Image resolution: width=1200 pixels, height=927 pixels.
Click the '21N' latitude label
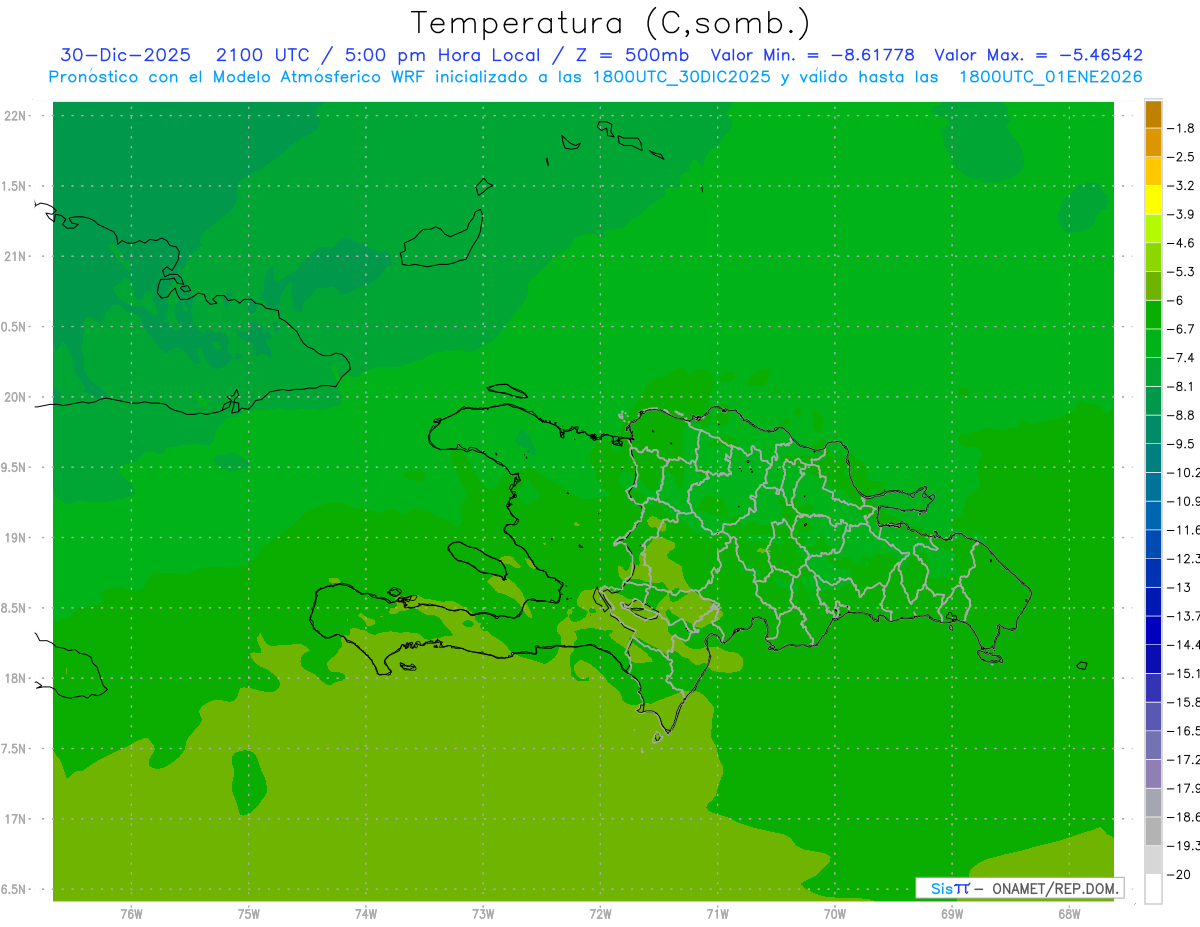point(15,257)
